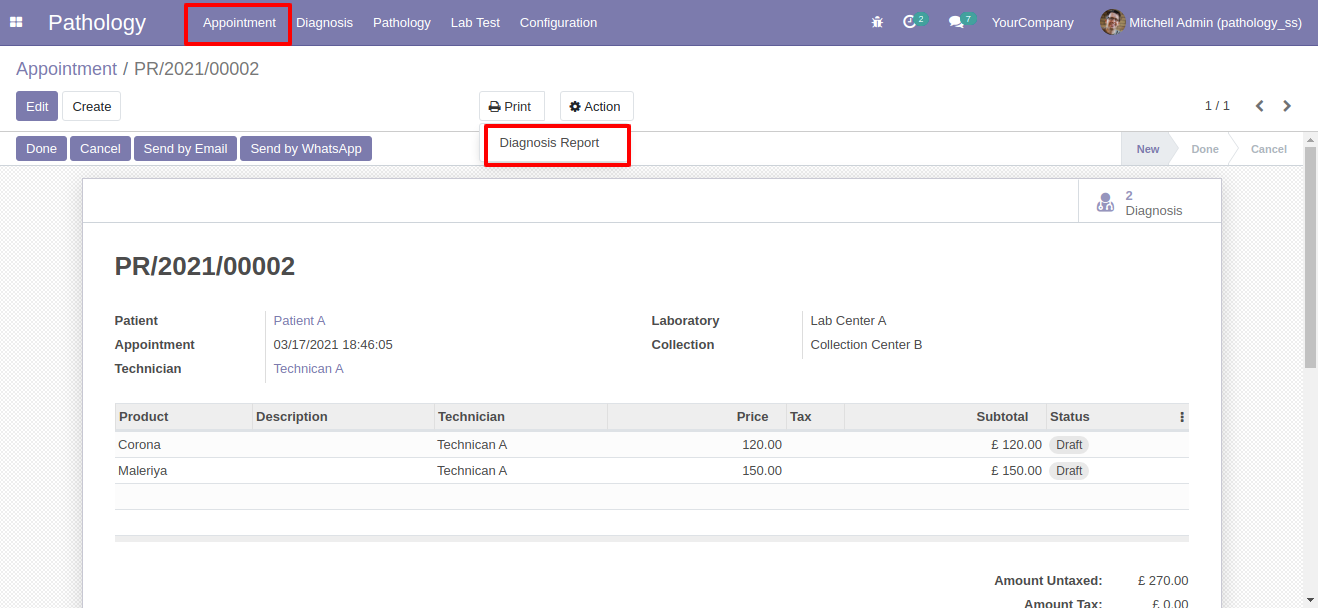Screen dimensions: 1318x608
Task: Open the Configuration menu
Action: 558,22
